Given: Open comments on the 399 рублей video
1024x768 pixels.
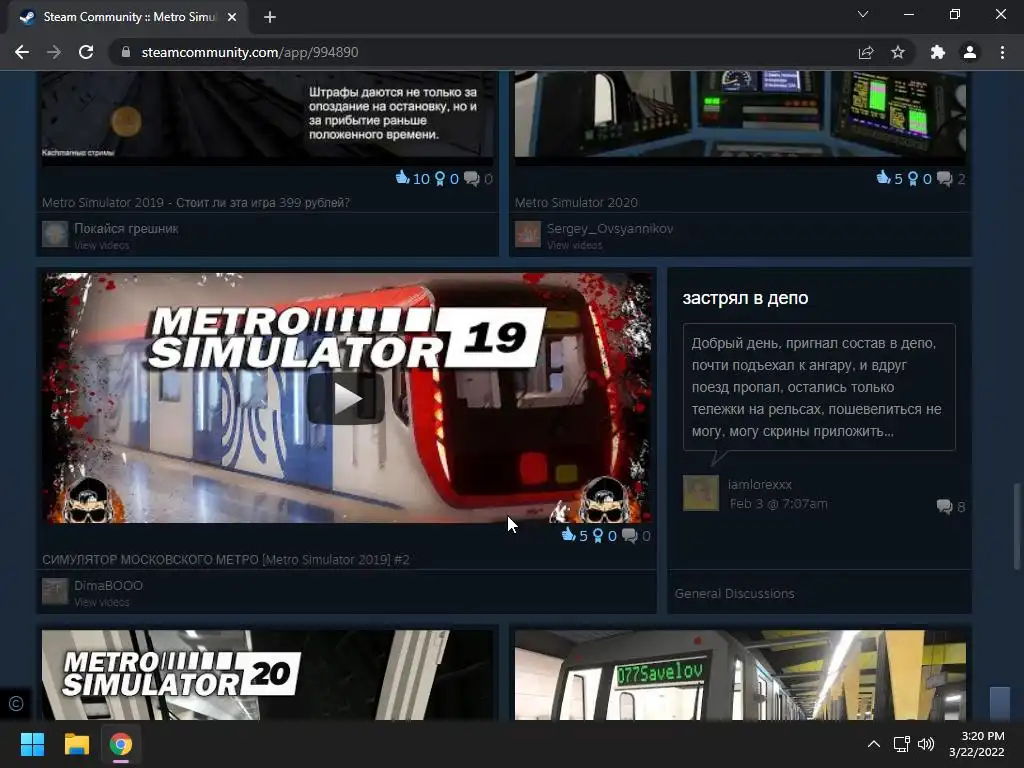Looking at the screenshot, I should (472, 178).
